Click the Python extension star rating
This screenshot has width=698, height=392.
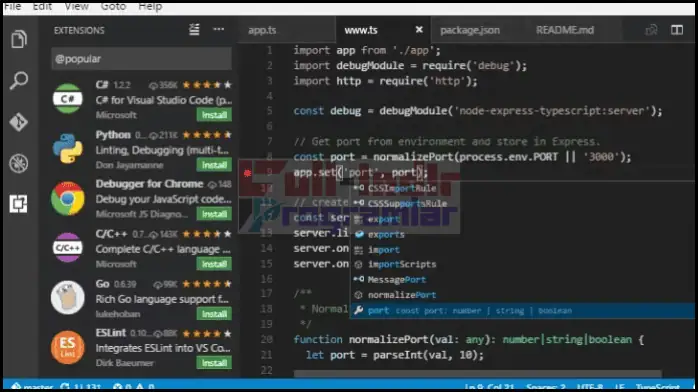(x=207, y=135)
